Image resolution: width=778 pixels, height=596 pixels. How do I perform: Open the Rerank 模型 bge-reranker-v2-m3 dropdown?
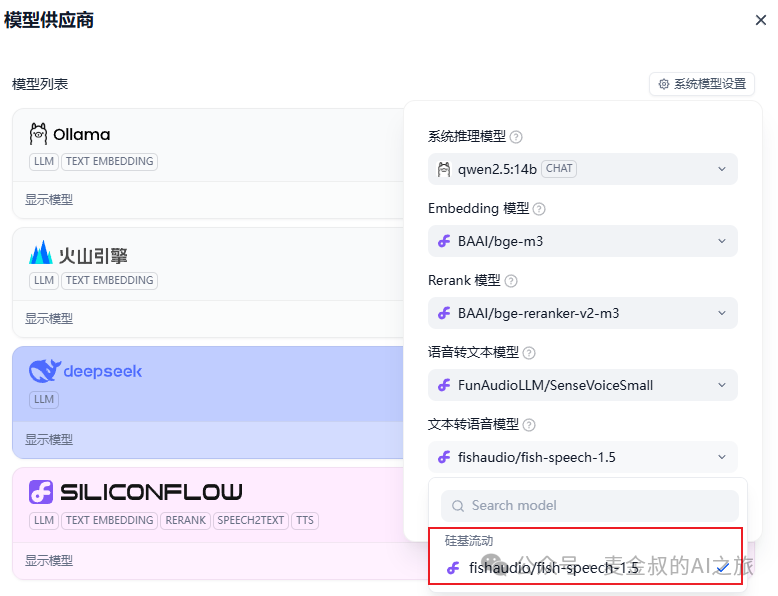pos(583,313)
